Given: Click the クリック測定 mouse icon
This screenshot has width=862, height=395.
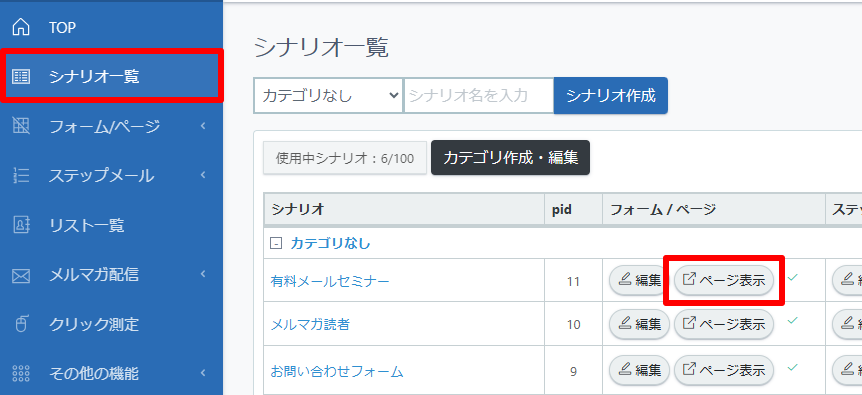Looking at the screenshot, I should [21, 324].
